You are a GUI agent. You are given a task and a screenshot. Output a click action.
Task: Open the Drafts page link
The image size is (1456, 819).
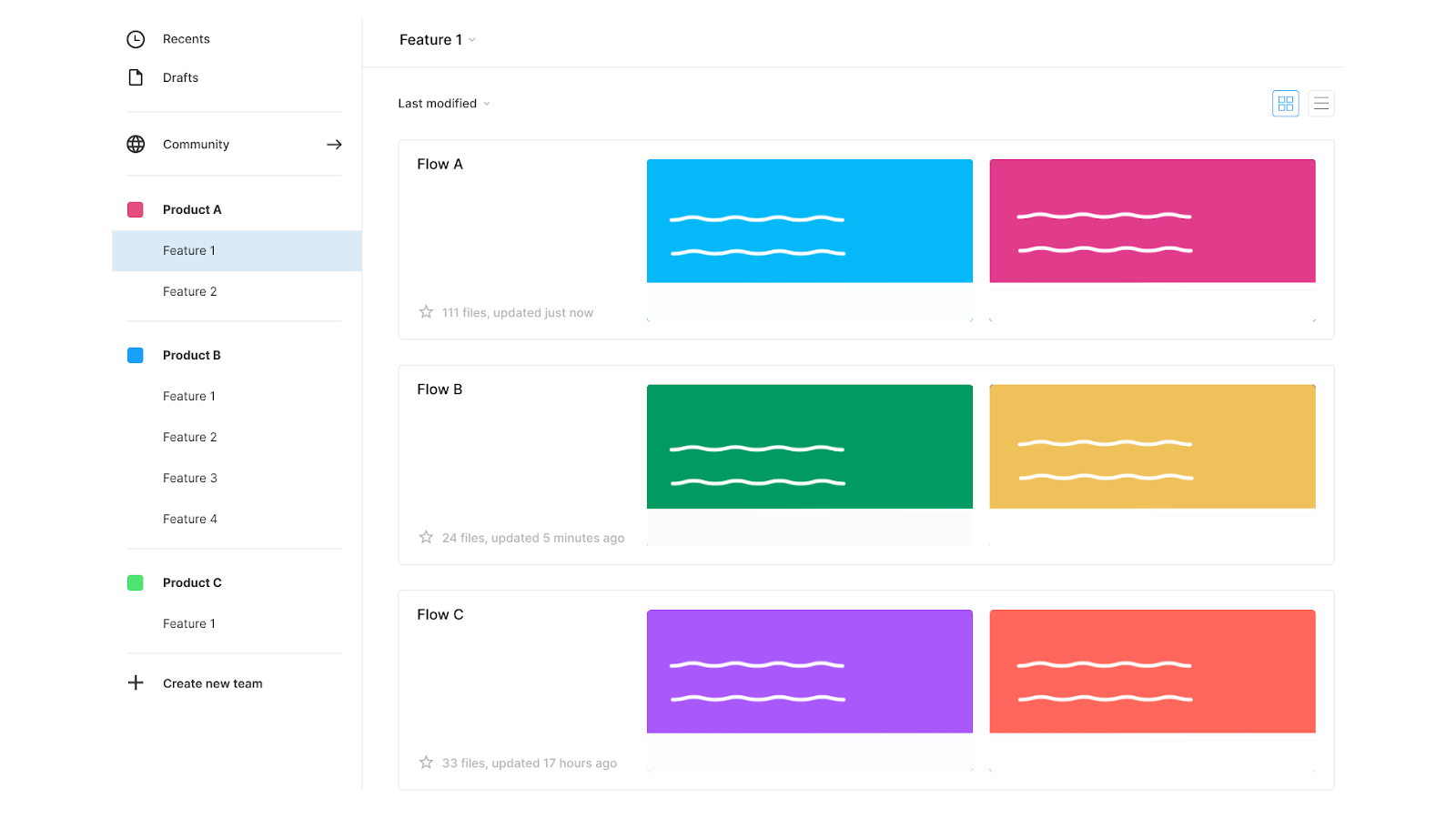pyautogui.click(x=181, y=77)
